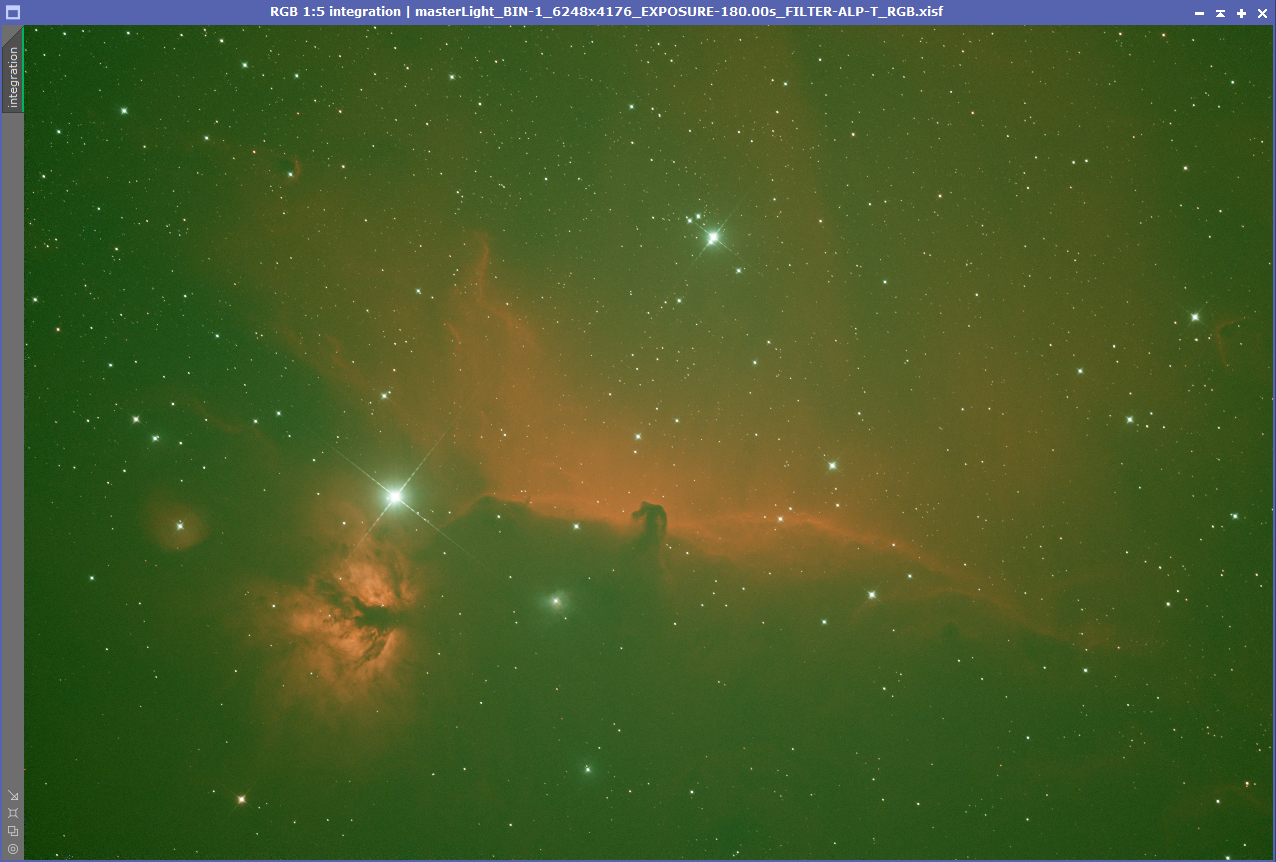The width and height of the screenshot is (1276, 862).
Task: Click the orange star in the bottom-left corner
Action: pyautogui.click(x=241, y=799)
